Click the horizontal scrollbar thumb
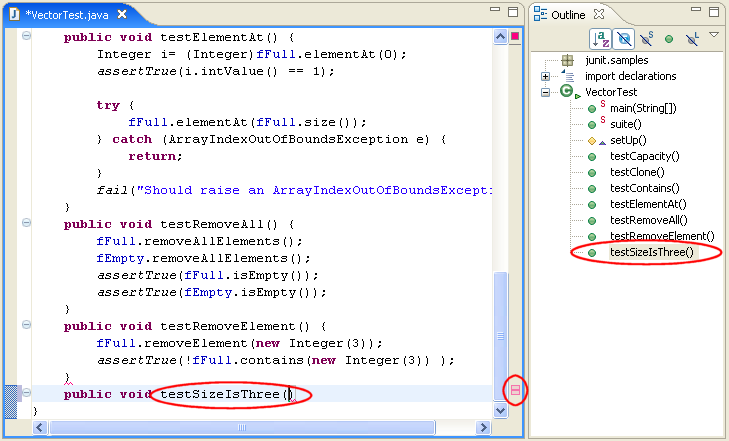This screenshot has width=729, height=441. (242, 427)
